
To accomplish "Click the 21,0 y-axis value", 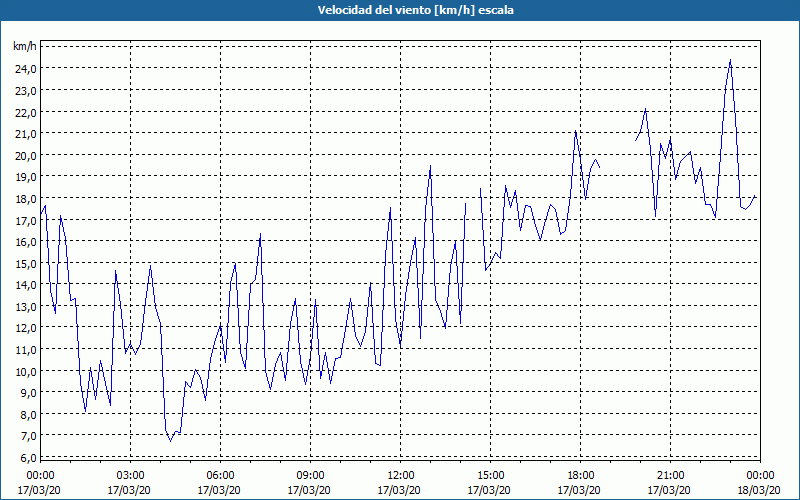I will (25, 134).
